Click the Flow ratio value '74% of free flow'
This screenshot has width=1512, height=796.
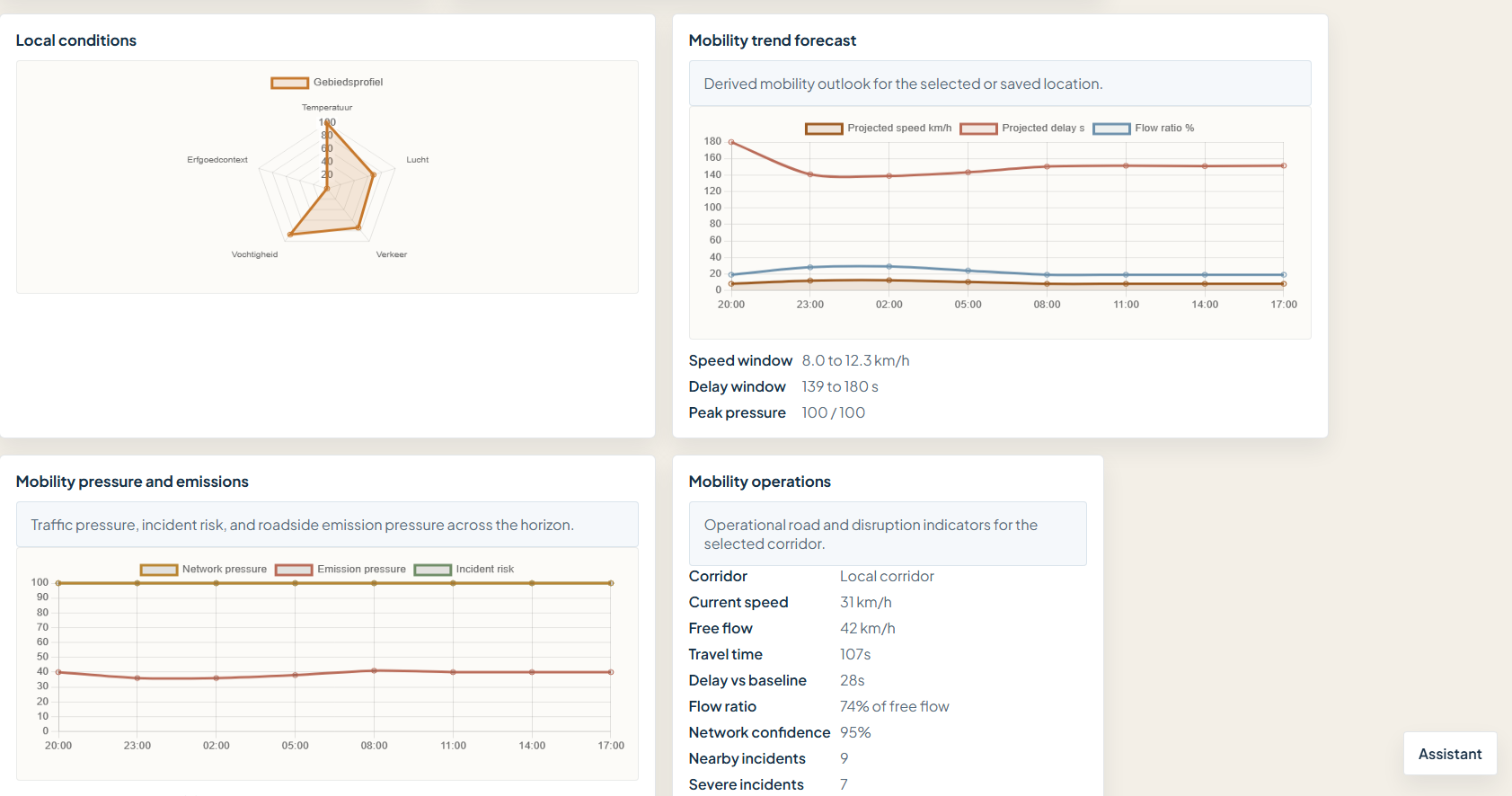(895, 706)
